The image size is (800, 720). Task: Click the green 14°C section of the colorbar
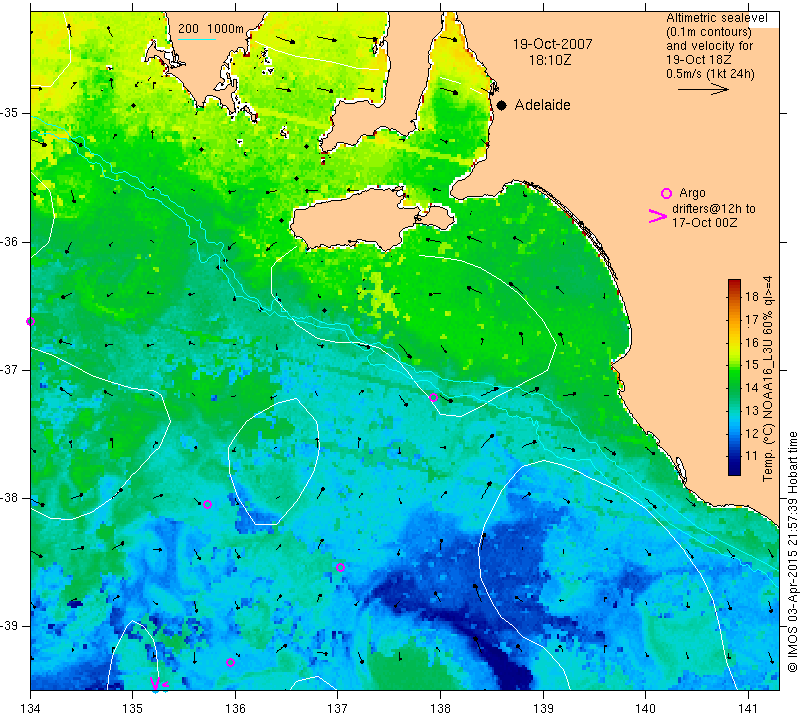pos(734,387)
